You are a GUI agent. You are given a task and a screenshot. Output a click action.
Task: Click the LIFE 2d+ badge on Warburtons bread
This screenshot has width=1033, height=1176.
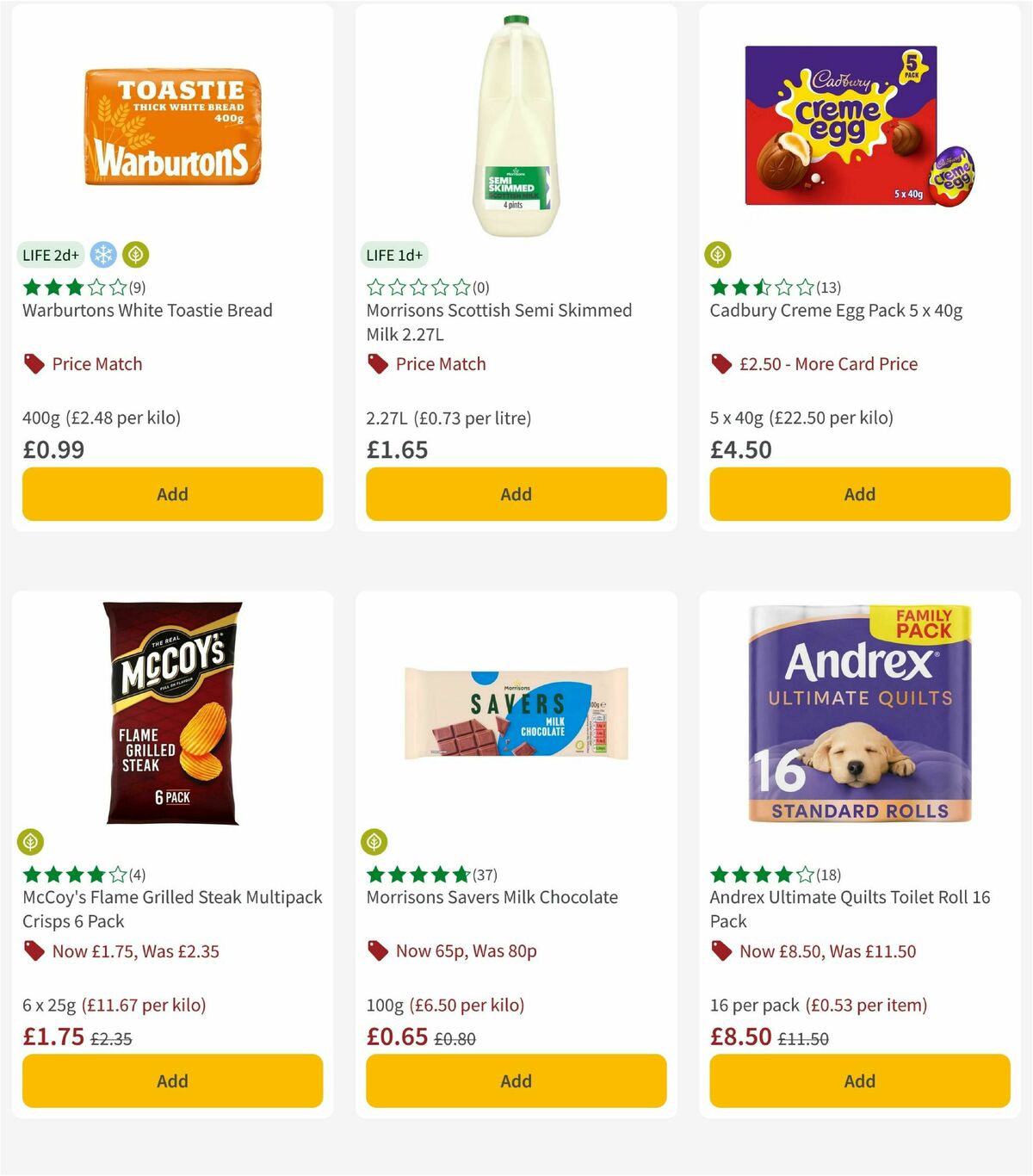(x=49, y=255)
